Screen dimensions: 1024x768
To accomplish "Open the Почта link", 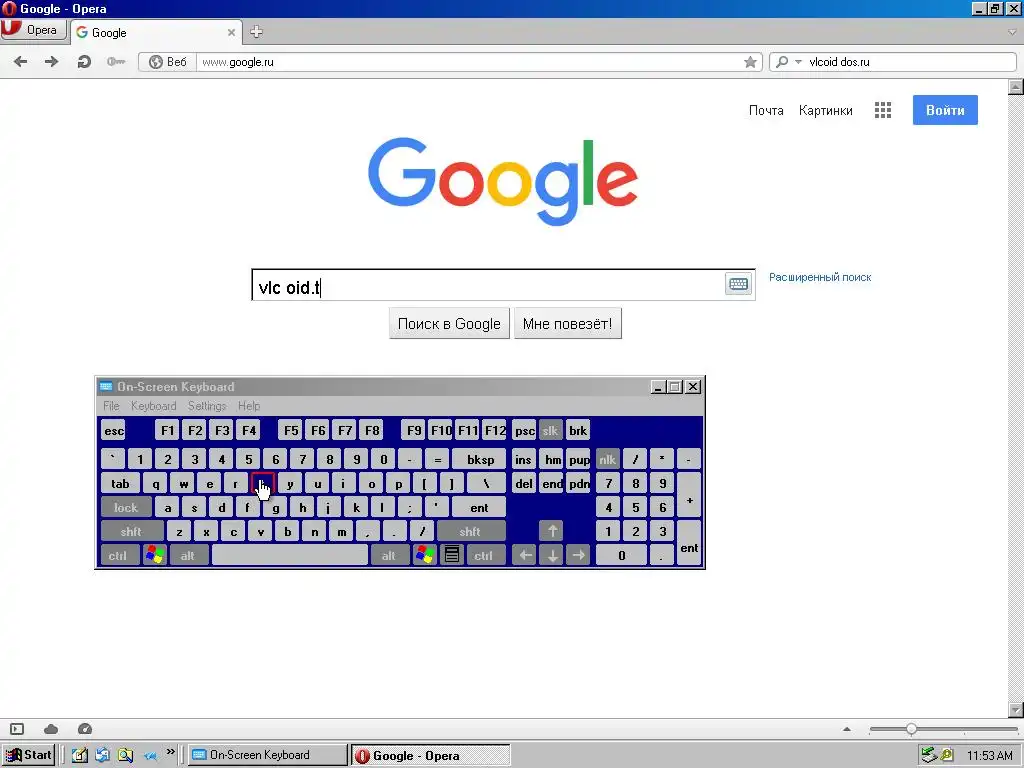I will [x=766, y=110].
